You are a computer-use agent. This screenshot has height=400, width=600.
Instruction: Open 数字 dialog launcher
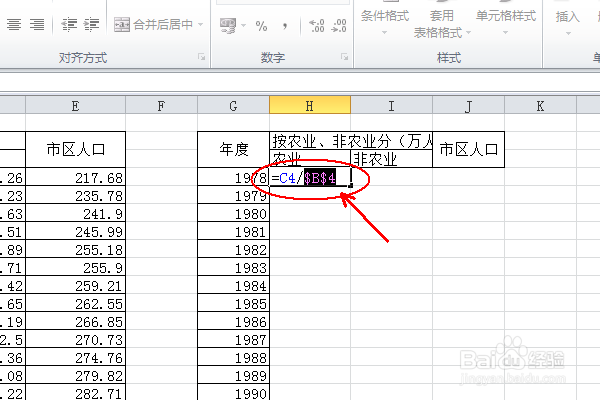coord(344,57)
